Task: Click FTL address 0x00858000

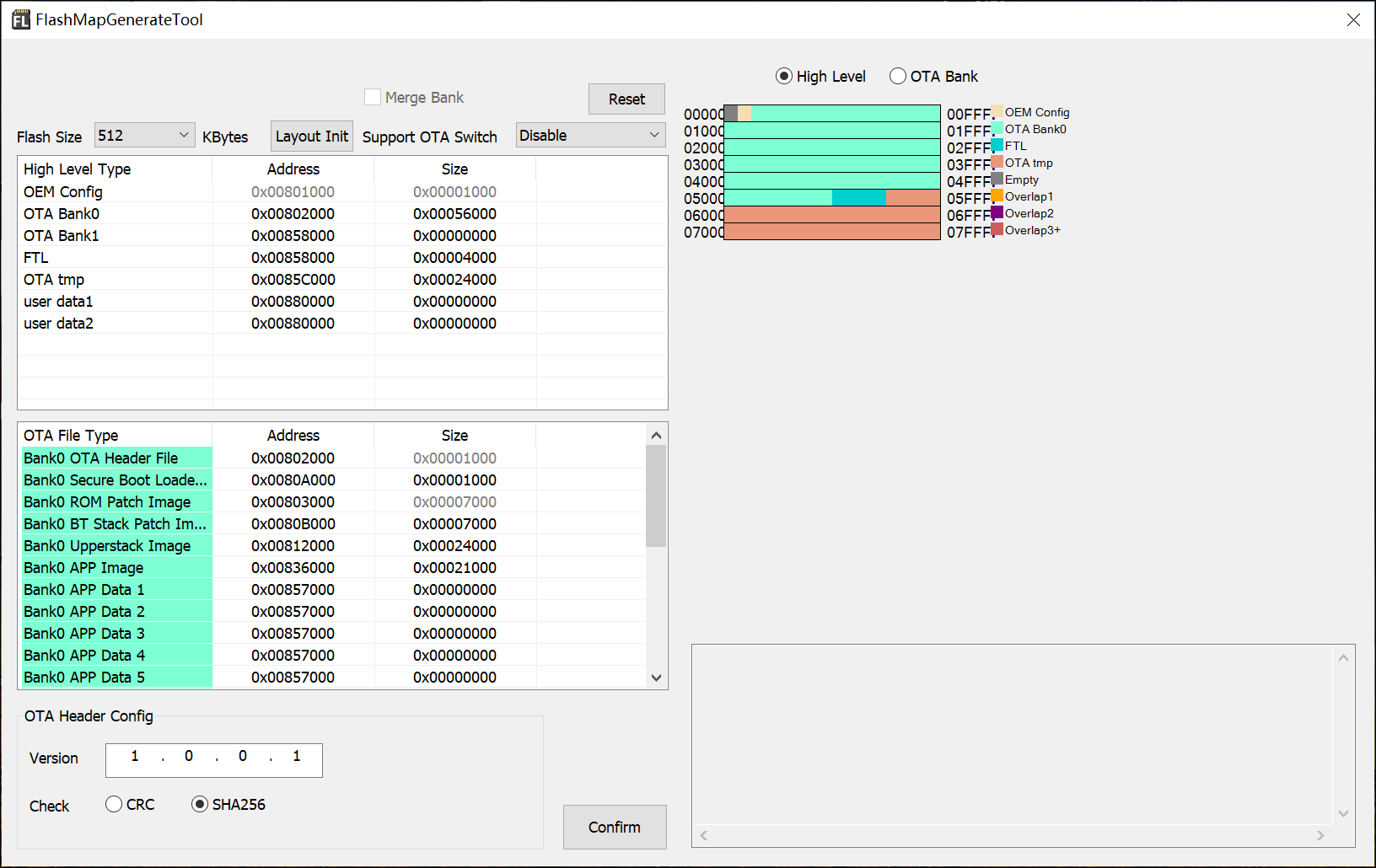Action: pyautogui.click(x=293, y=258)
